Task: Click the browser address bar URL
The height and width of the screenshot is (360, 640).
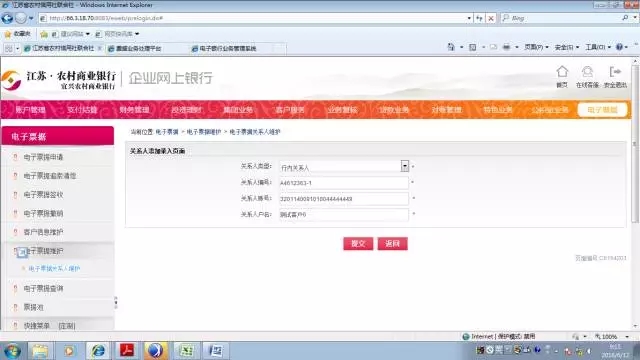Action: [253, 18]
